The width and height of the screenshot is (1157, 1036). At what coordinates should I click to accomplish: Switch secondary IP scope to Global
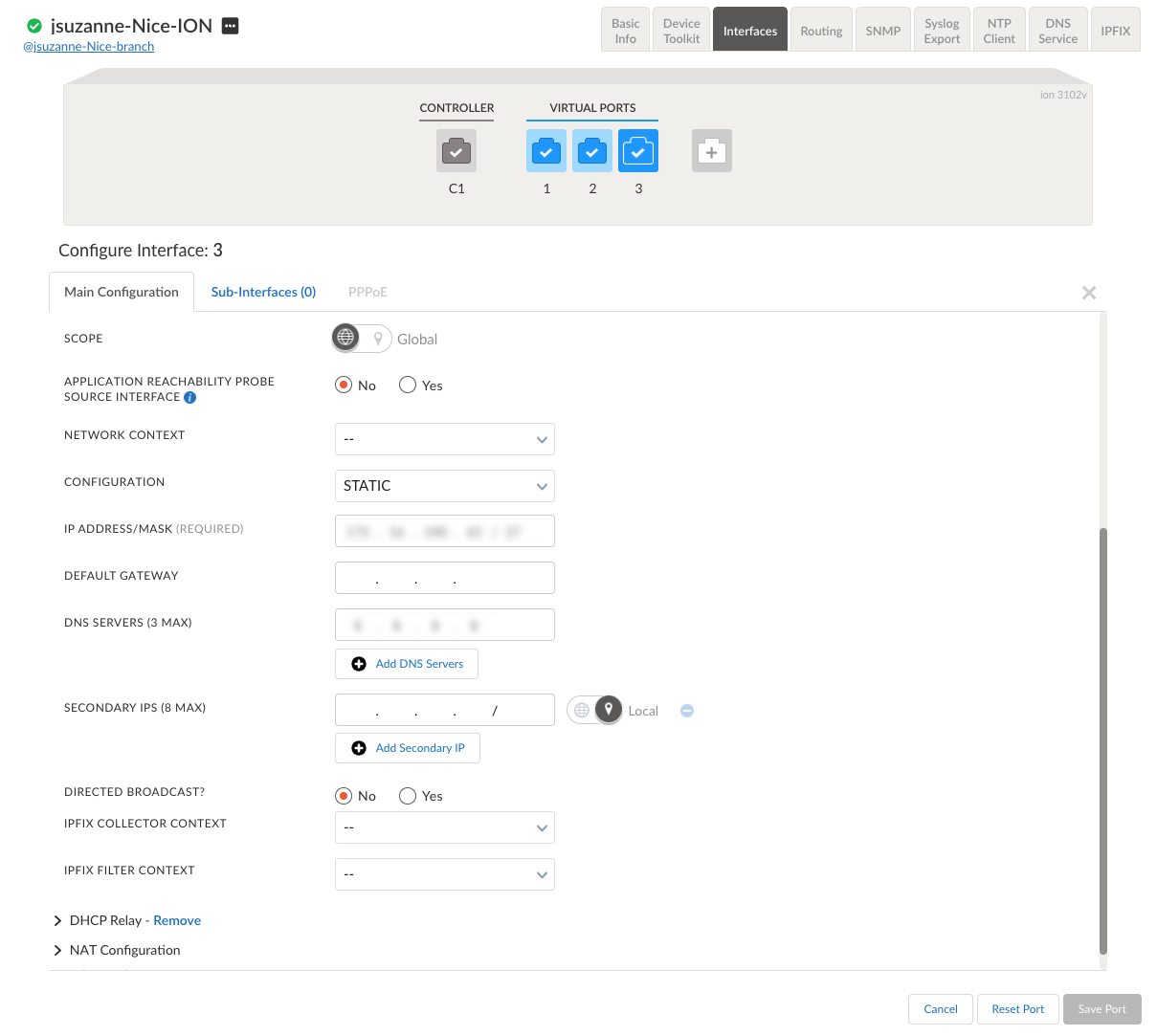point(582,710)
